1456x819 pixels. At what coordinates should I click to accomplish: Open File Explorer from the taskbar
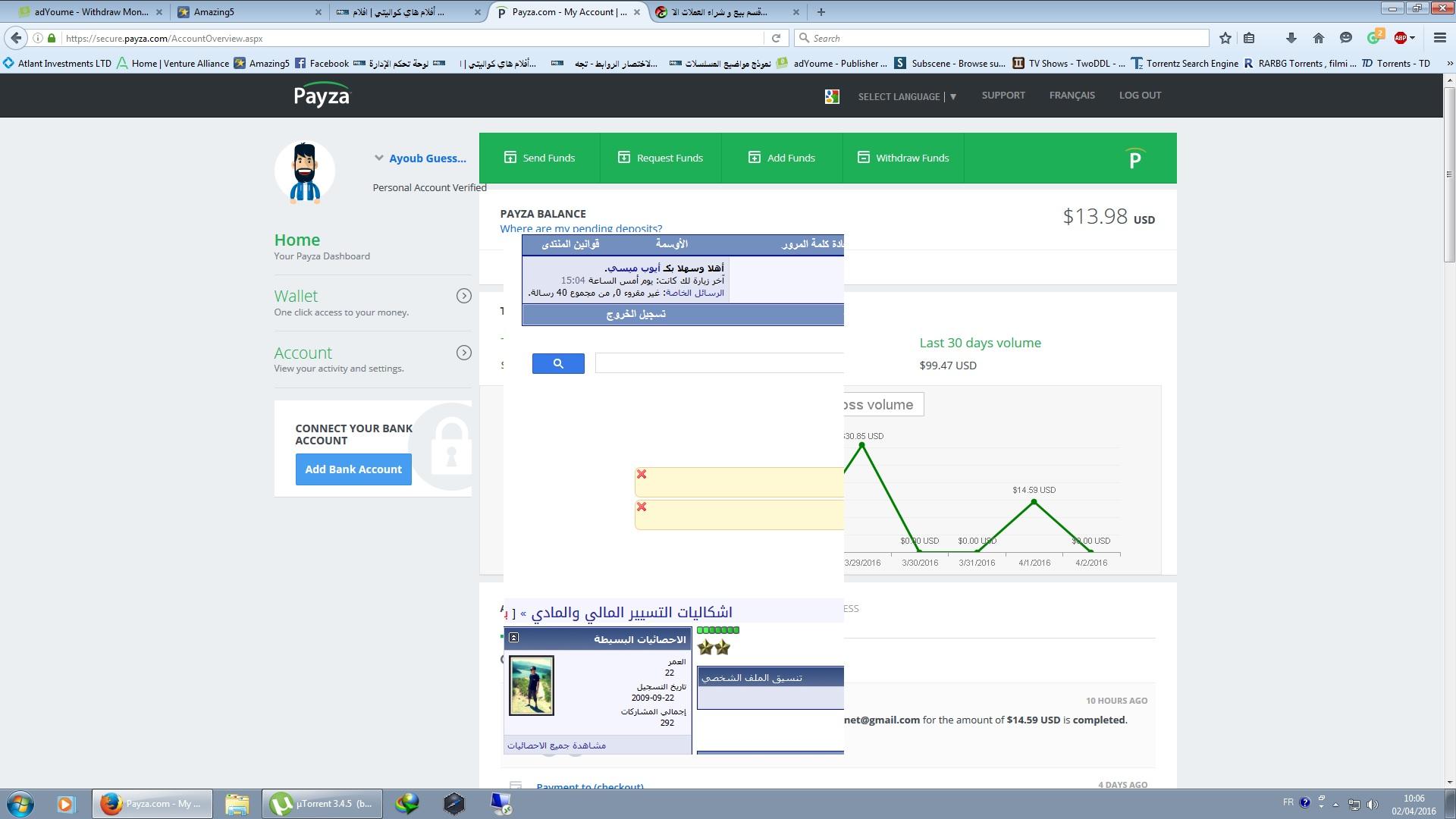pos(237,804)
